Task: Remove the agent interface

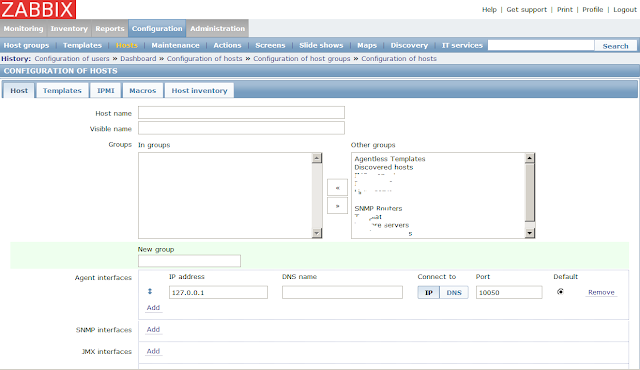Action: click(601, 292)
